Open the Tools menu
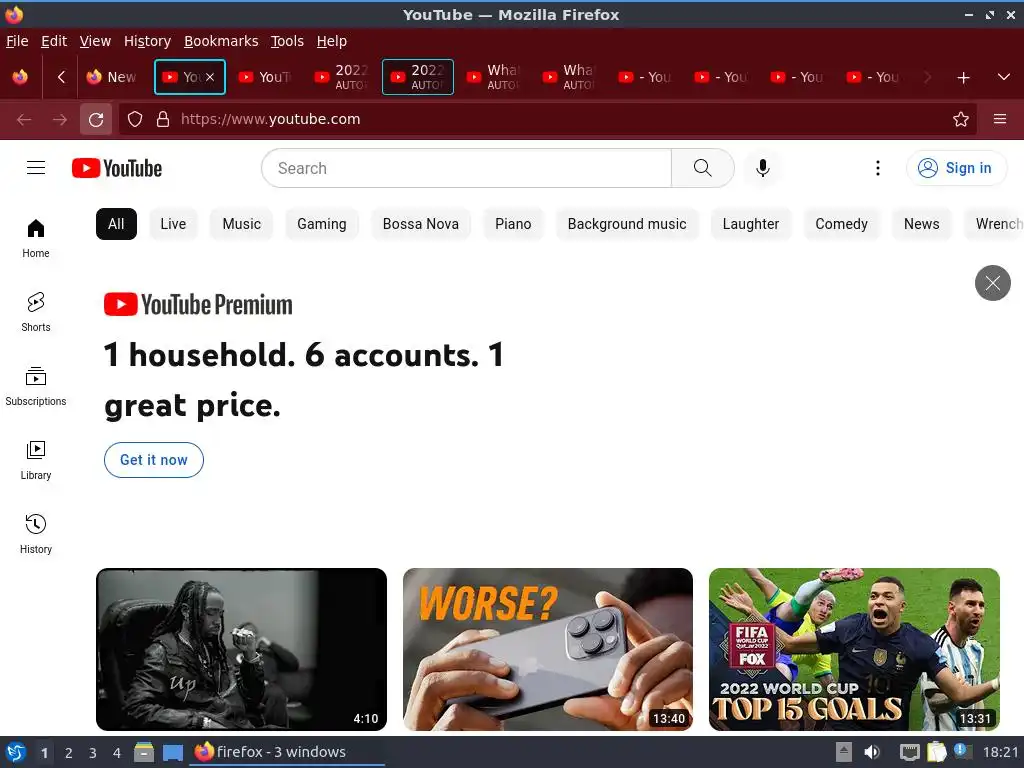The width and height of the screenshot is (1024, 768). (x=287, y=41)
